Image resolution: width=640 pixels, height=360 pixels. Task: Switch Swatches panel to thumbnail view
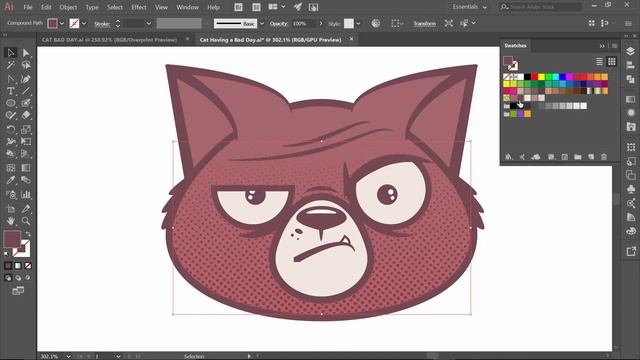(x=611, y=61)
